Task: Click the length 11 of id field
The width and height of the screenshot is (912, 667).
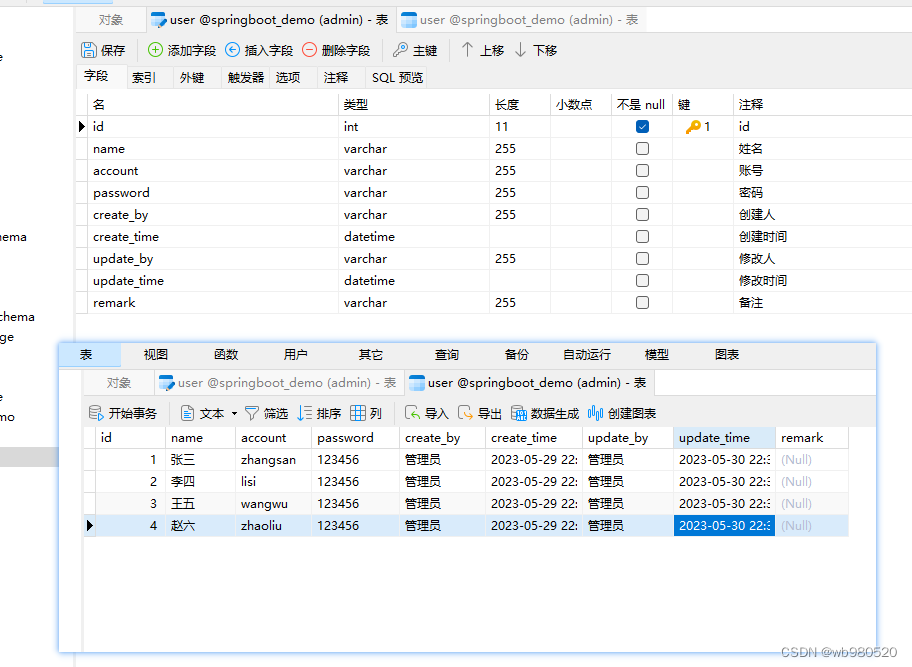Action: click(501, 127)
